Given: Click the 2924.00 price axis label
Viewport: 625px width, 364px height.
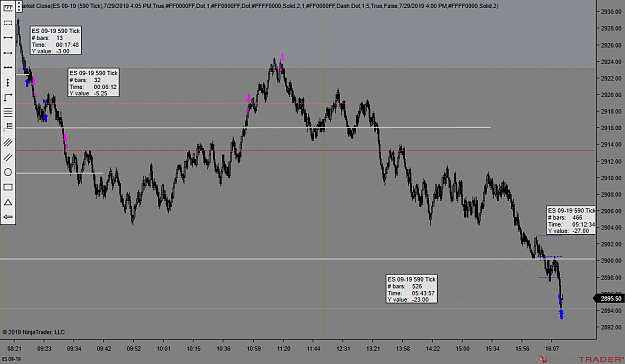Looking at the screenshot, I should click(x=611, y=62).
